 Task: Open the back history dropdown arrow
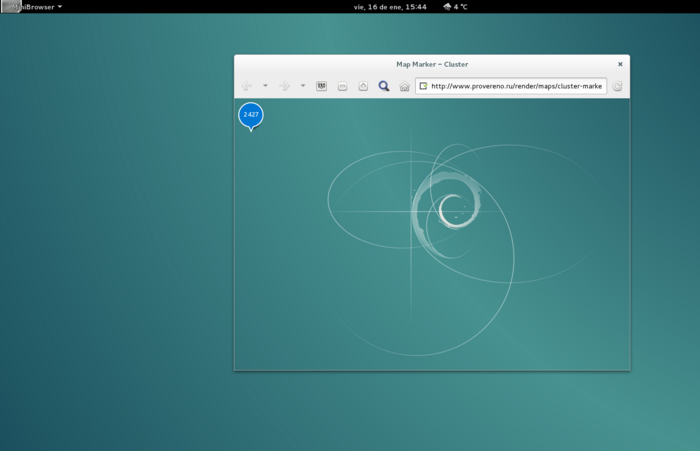[x=265, y=86]
